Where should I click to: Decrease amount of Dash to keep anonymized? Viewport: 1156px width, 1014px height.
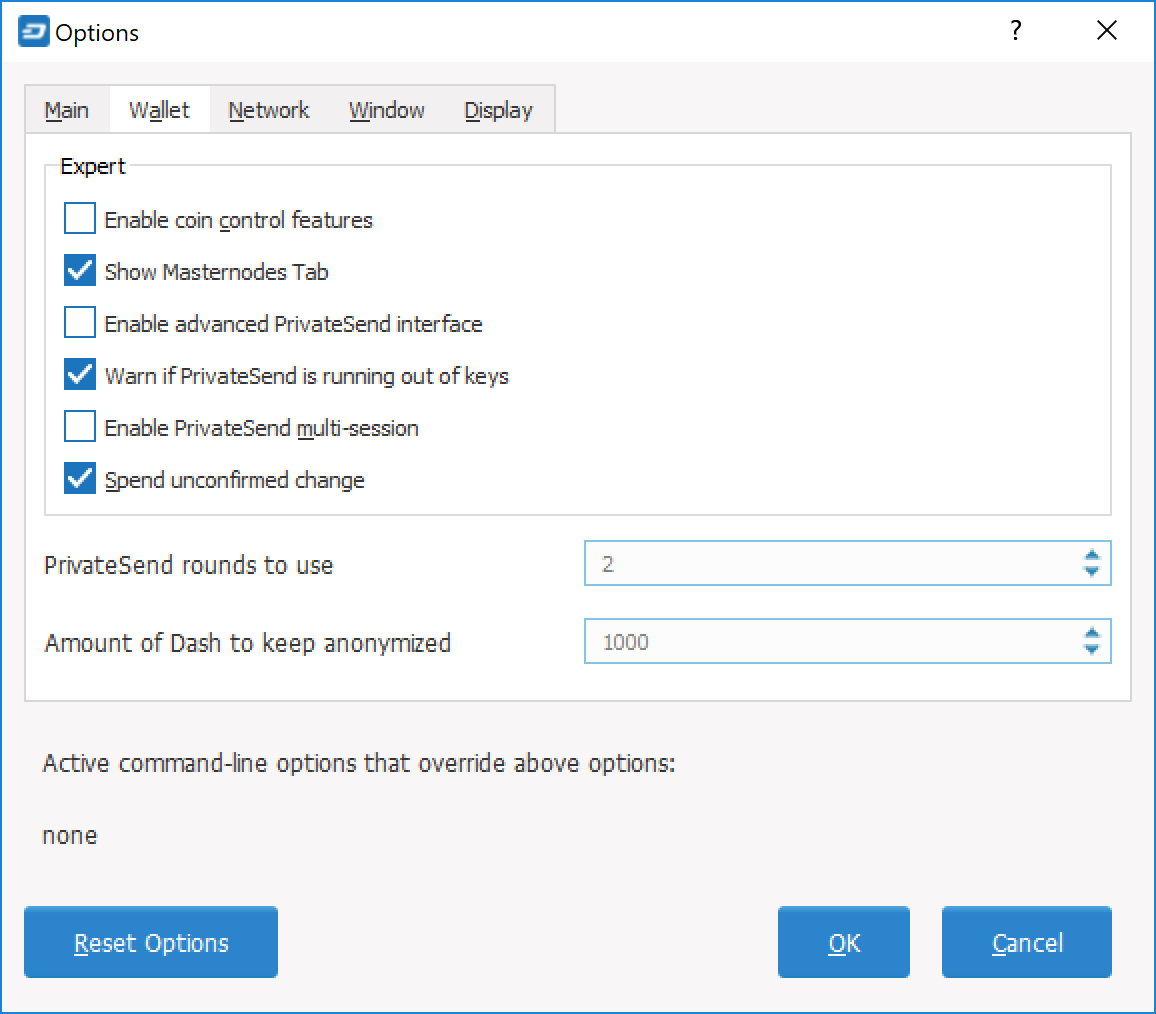pyautogui.click(x=1092, y=650)
